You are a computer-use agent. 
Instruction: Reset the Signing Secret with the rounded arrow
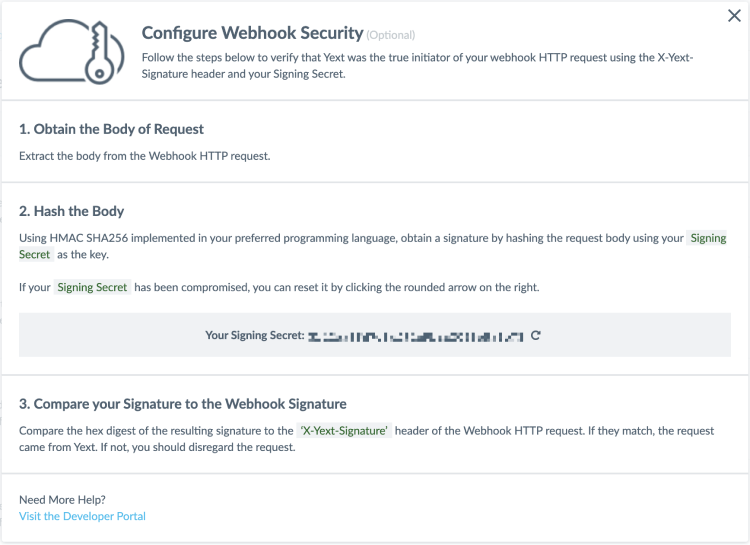[x=536, y=335]
